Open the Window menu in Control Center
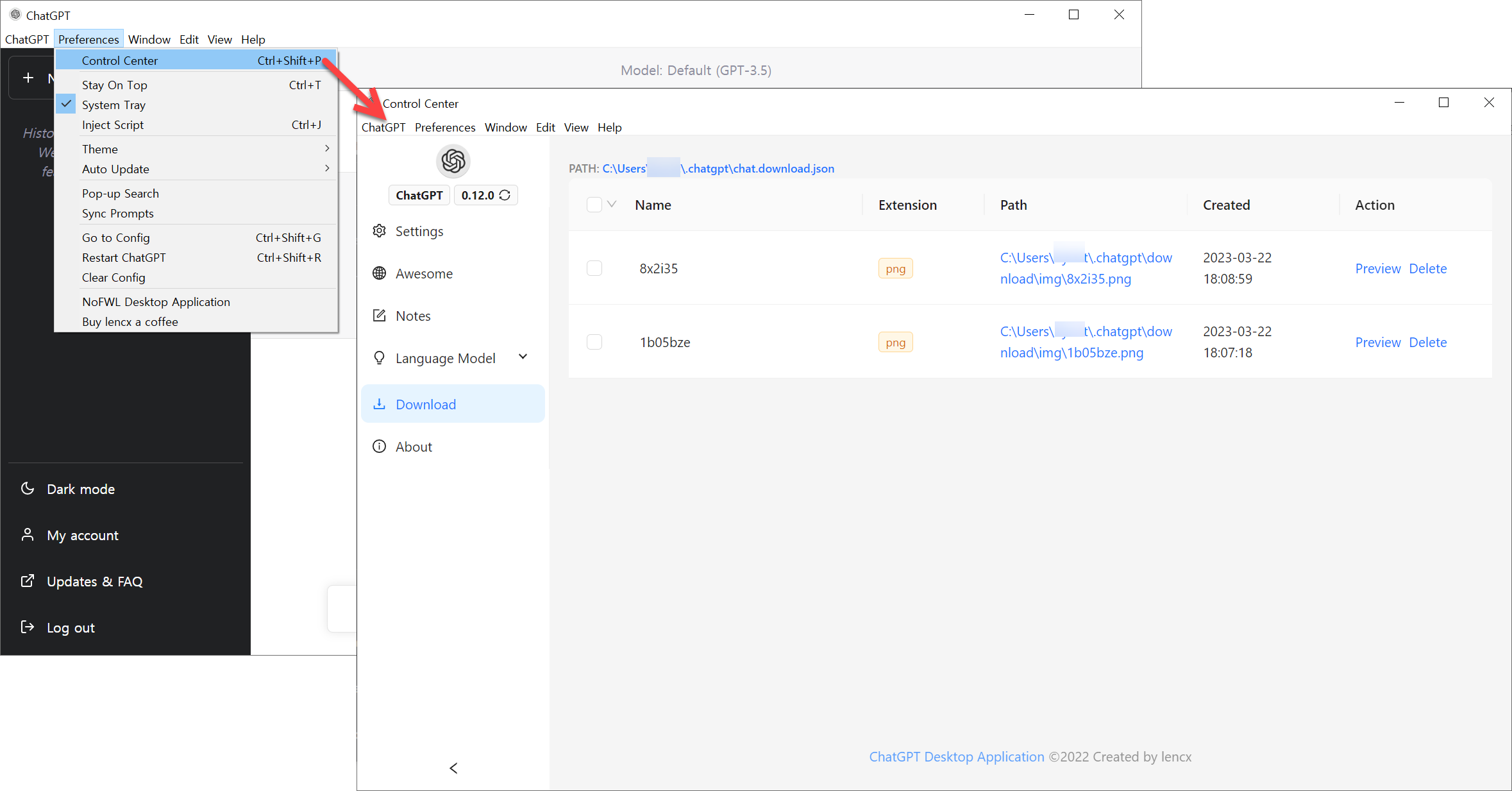The height and width of the screenshot is (791, 1512). (505, 127)
